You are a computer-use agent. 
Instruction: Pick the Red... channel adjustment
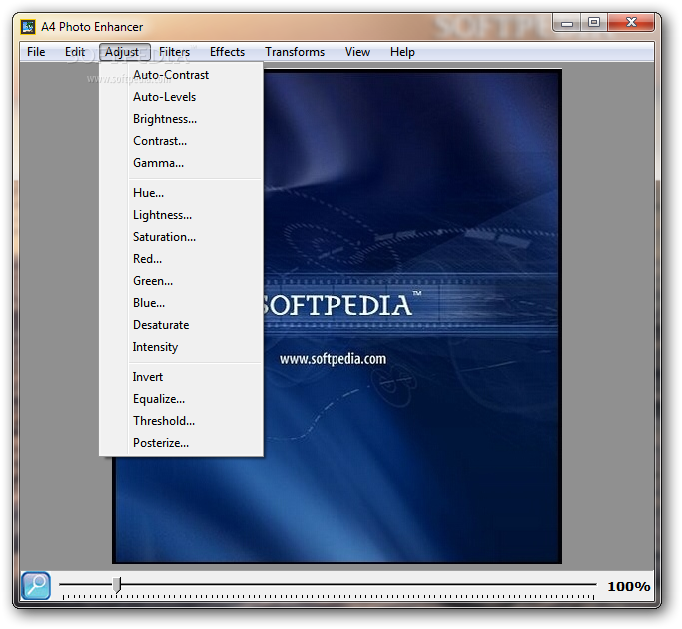[182, 259]
